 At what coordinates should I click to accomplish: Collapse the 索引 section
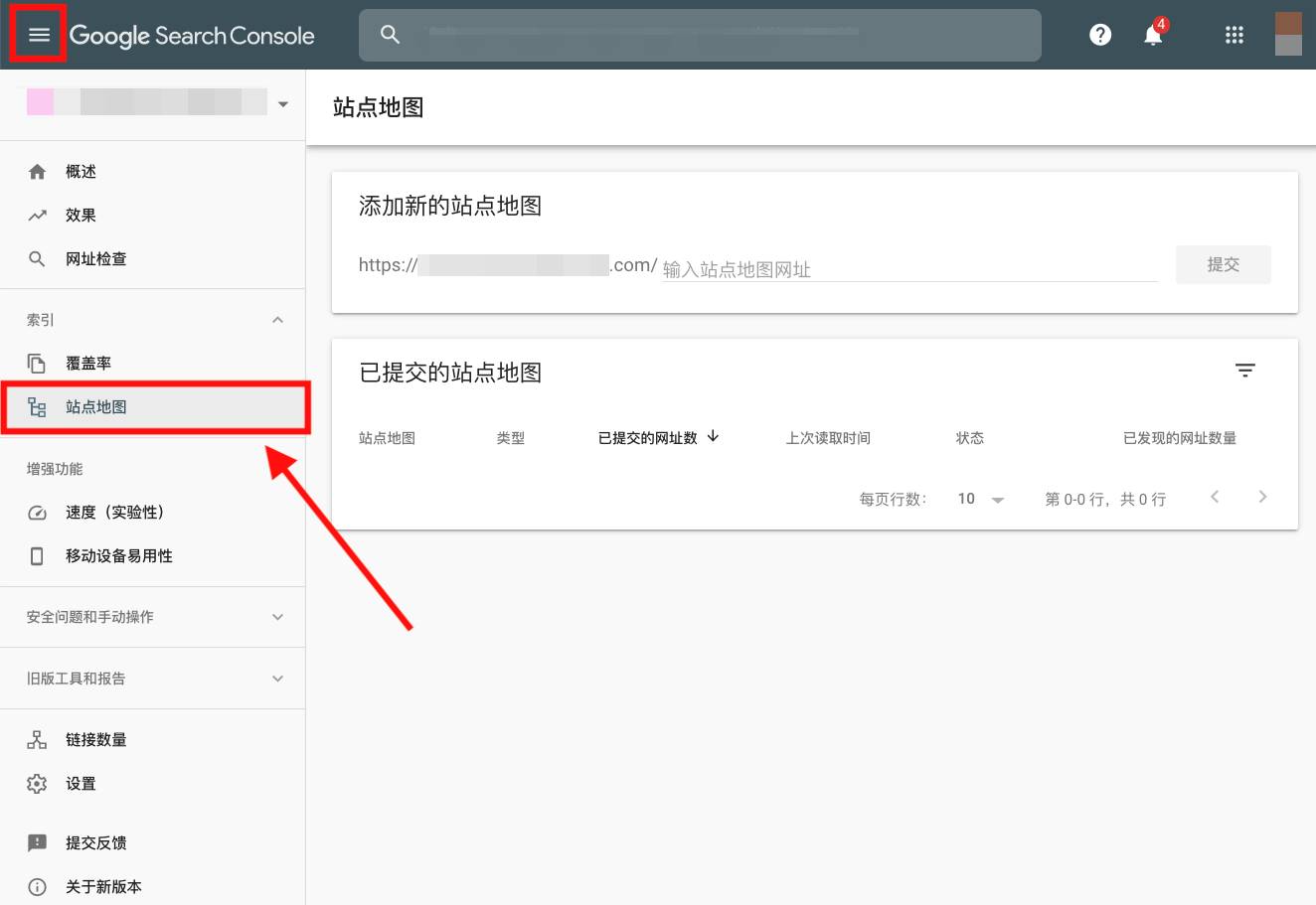pyautogui.click(x=277, y=320)
